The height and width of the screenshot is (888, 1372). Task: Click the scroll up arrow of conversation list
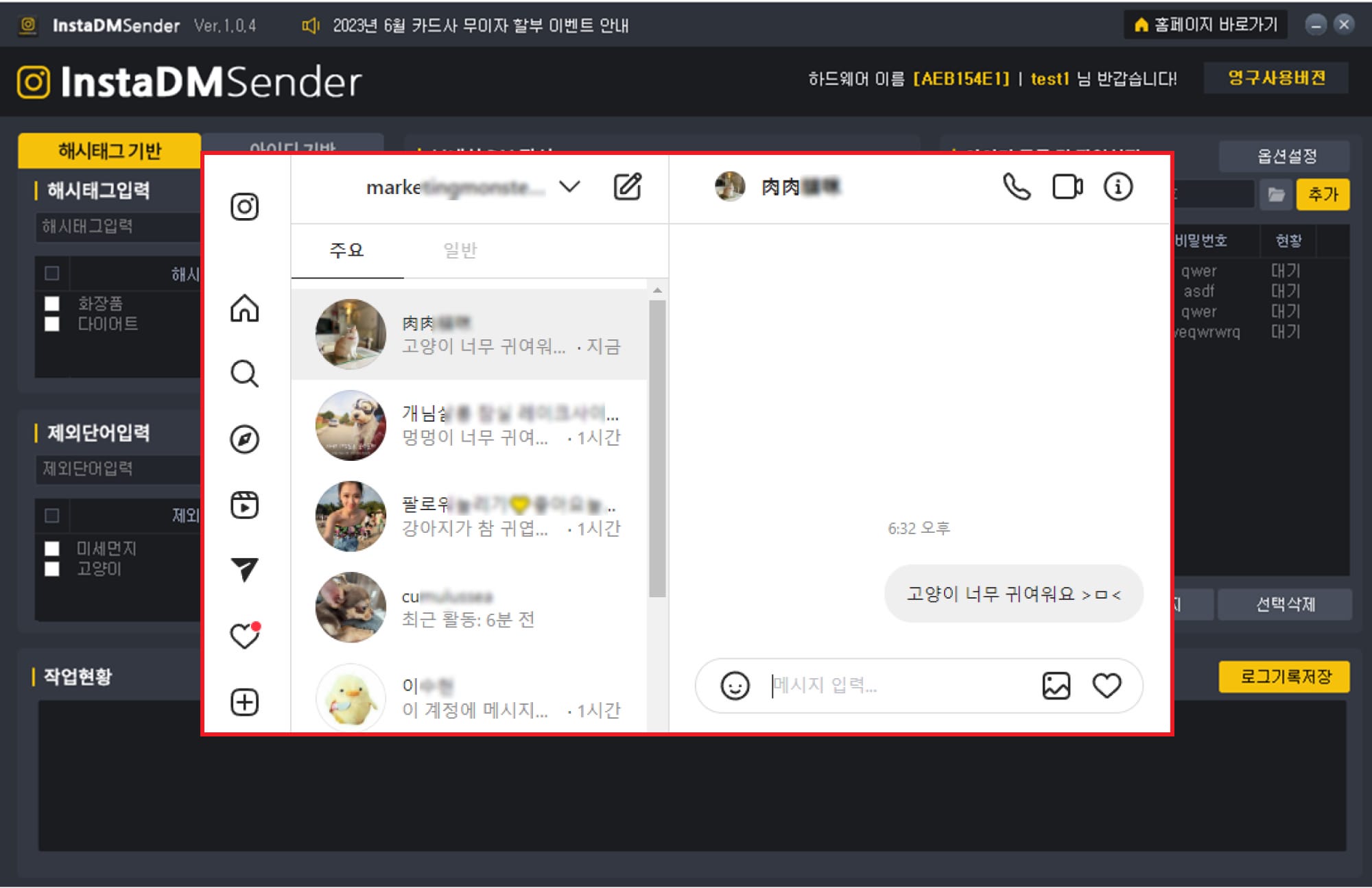tap(657, 290)
